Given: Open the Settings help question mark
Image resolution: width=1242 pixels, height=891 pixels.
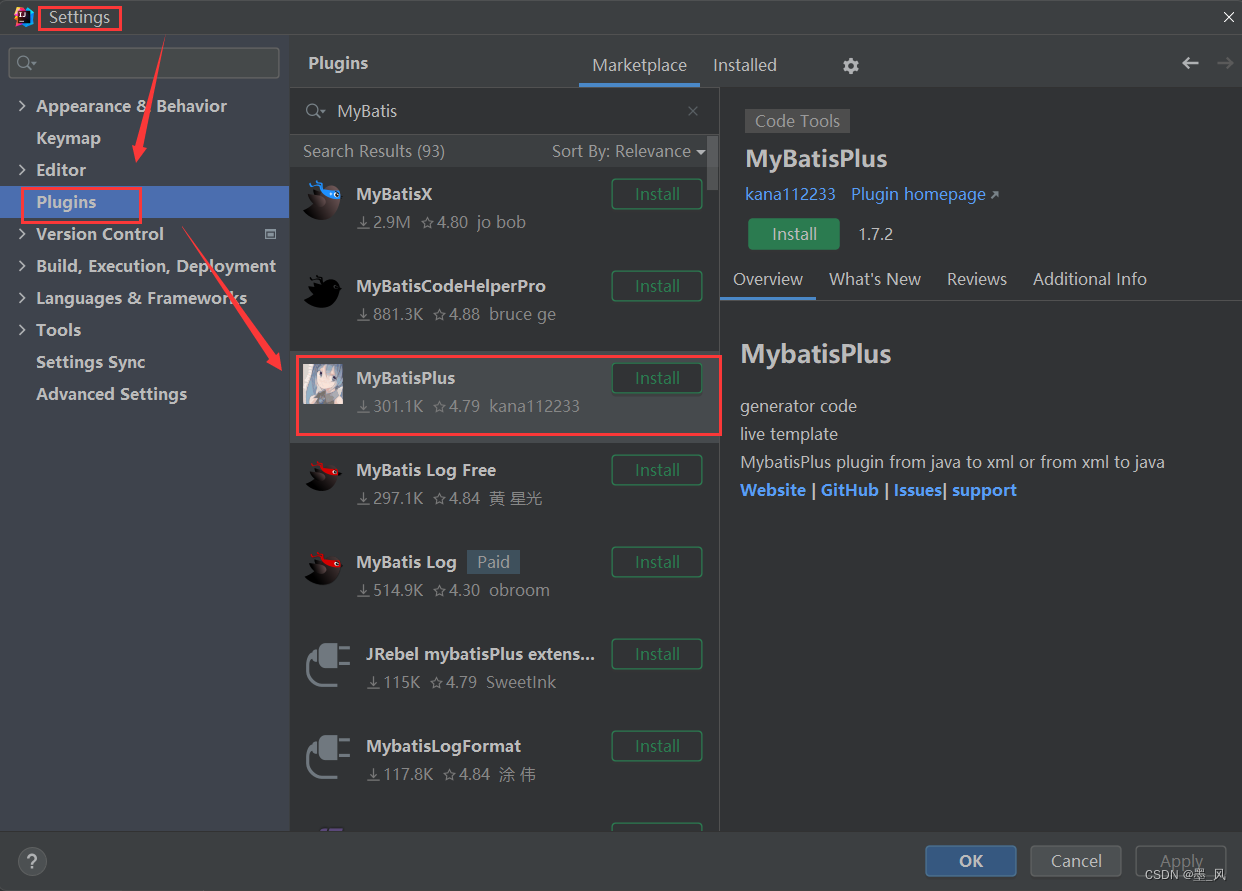Looking at the screenshot, I should click(32, 860).
